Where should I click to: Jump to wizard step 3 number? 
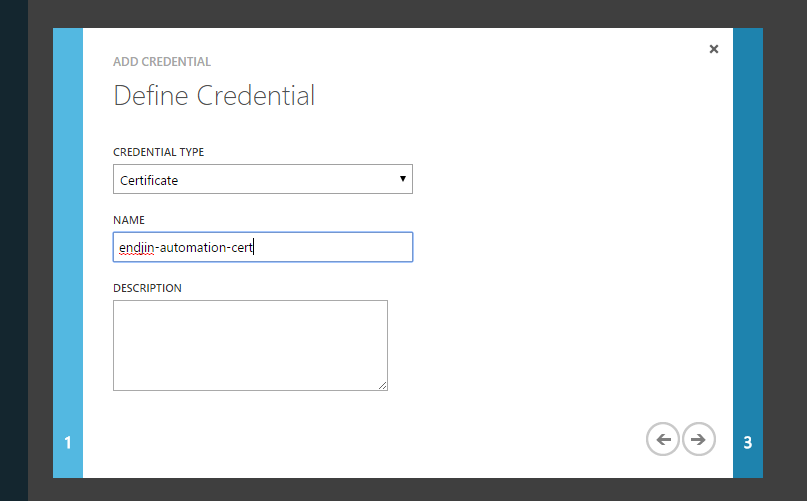click(x=747, y=442)
